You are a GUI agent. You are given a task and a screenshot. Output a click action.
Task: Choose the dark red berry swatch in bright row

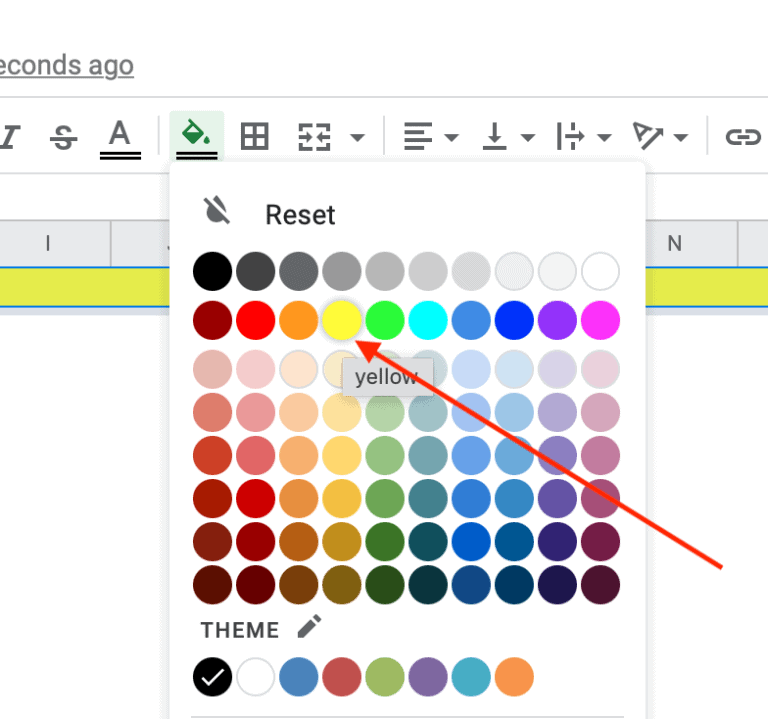click(213, 320)
